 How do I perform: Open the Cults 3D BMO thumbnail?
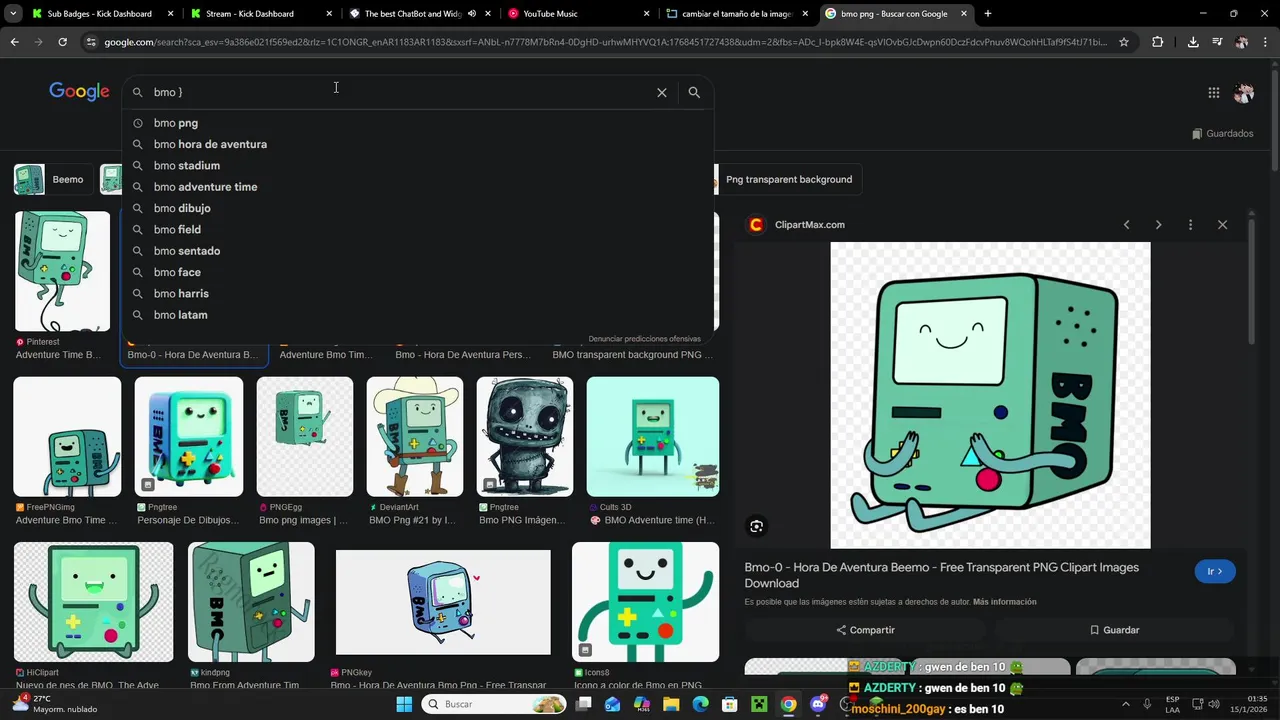pyautogui.click(x=653, y=437)
